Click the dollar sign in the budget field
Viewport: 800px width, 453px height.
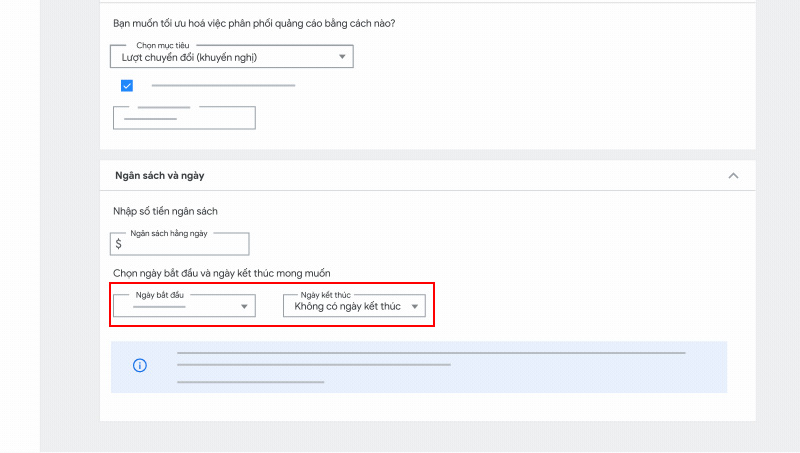coord(119,244)
